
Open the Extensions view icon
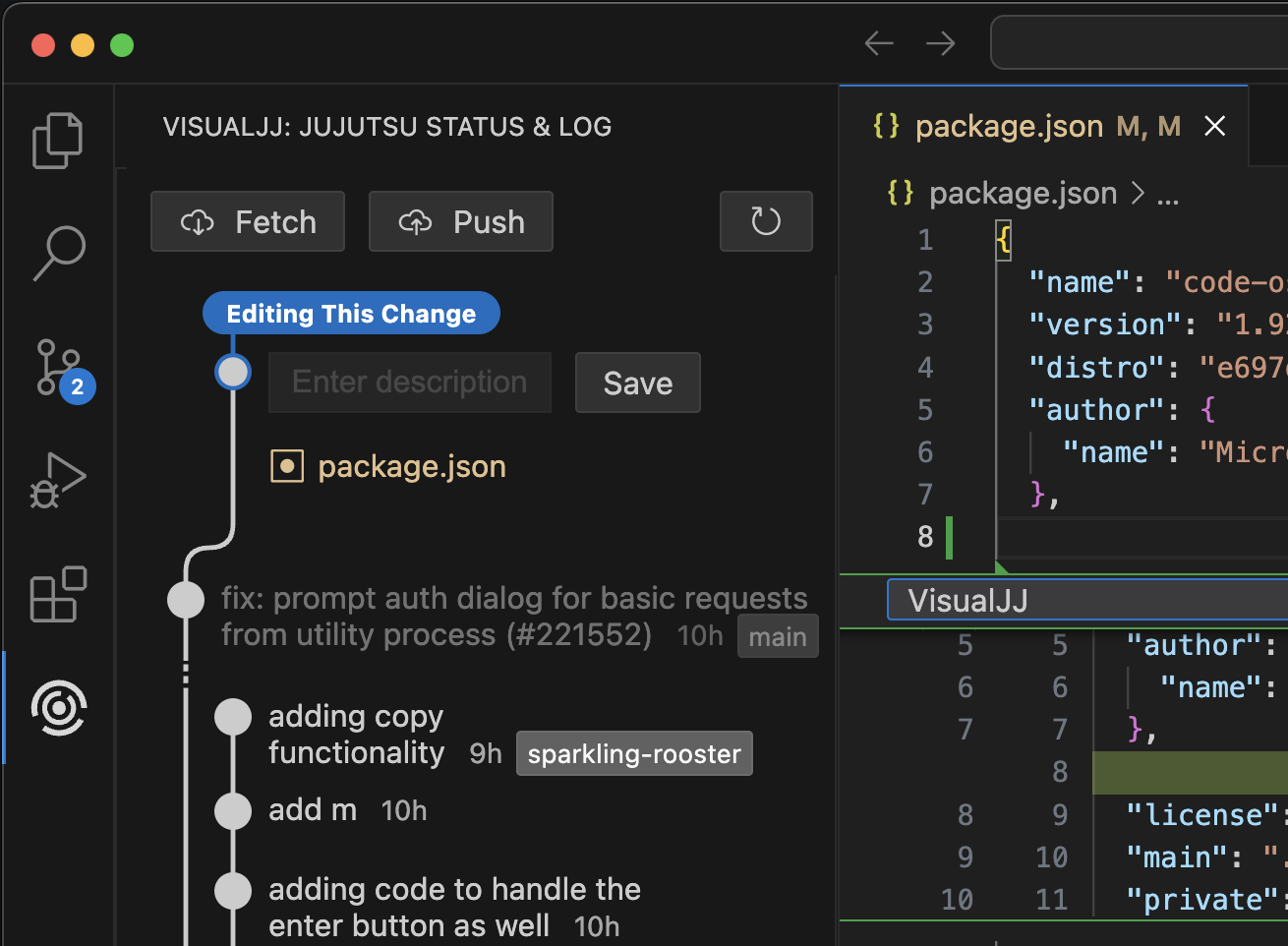(58, 595)
